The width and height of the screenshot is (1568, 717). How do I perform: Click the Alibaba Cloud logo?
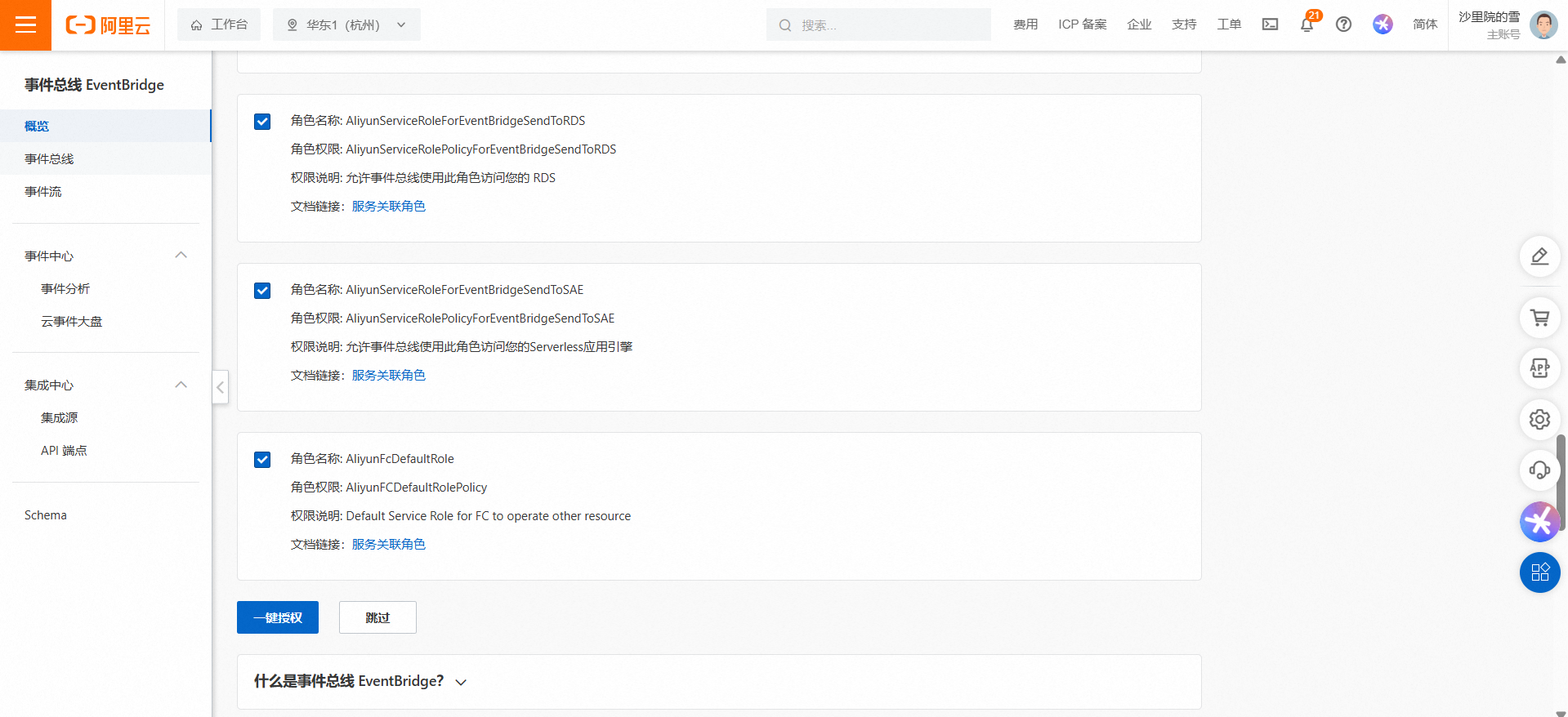[108, 25]
